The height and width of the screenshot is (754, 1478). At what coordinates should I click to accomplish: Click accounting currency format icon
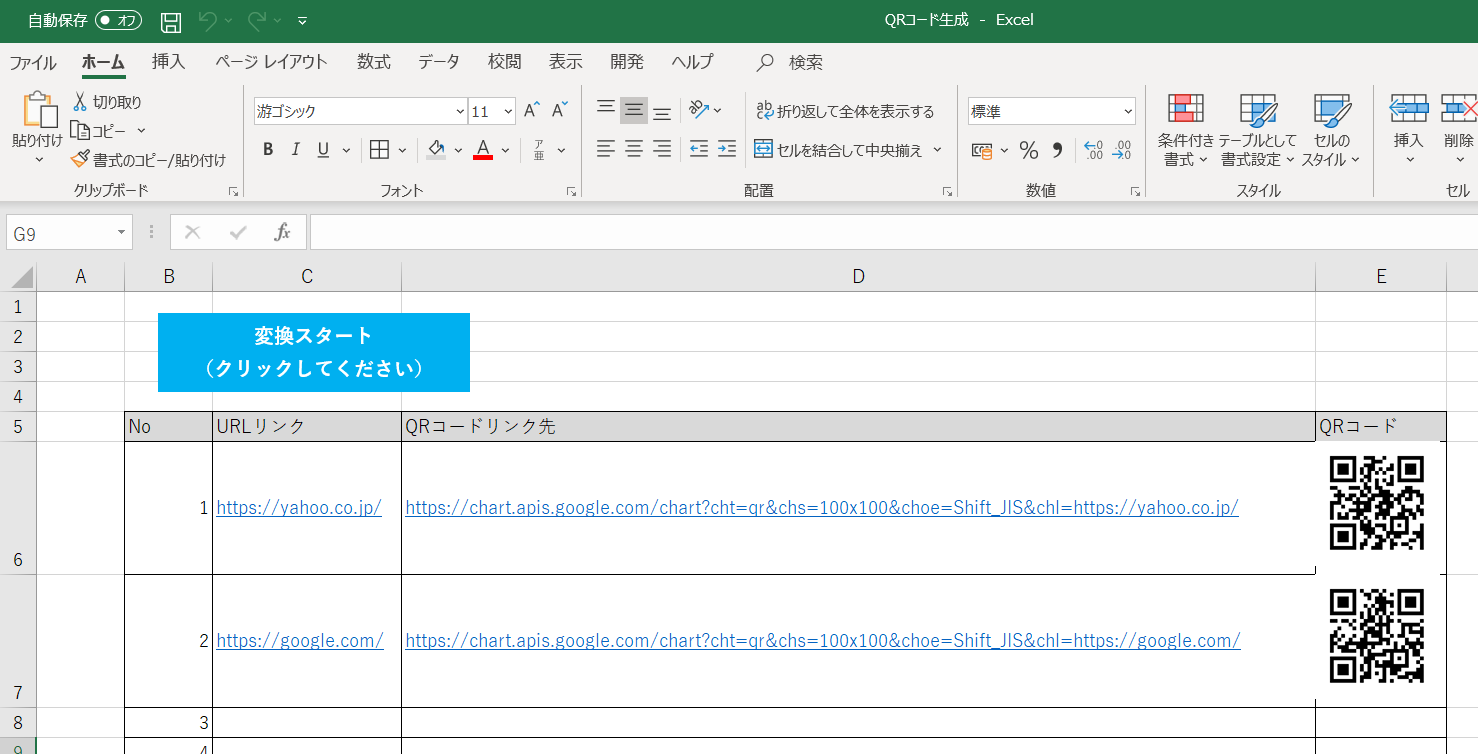coord(983,151)
